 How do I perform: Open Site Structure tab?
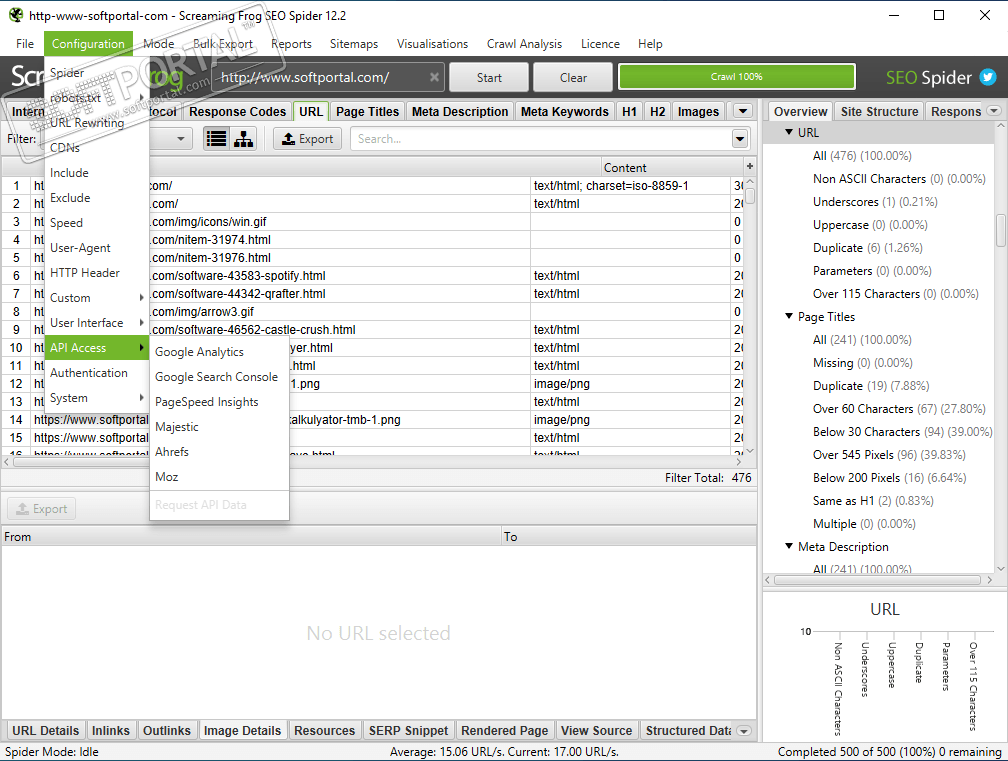[879, 112]
